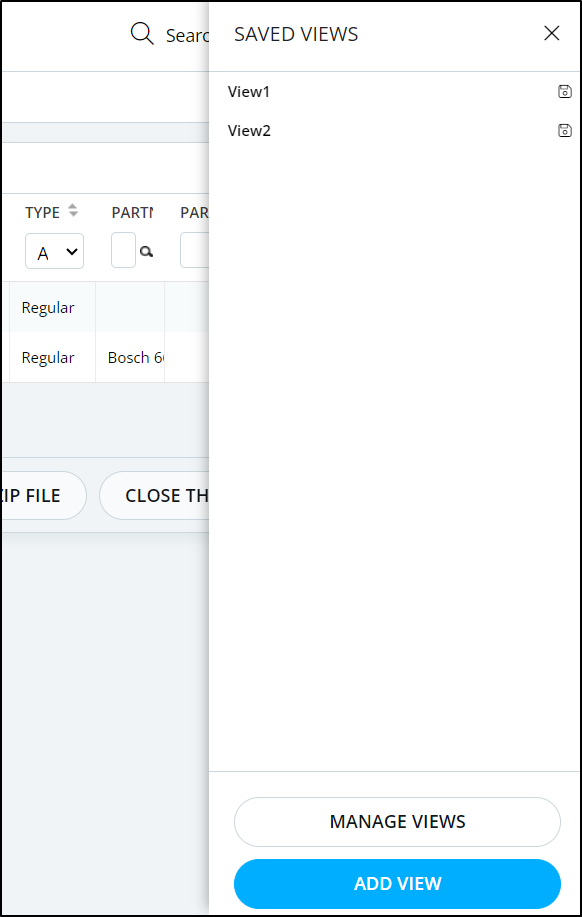Click the TYPE column header
Viewport: 582px width, 917px height.
[x=43, y=212]
